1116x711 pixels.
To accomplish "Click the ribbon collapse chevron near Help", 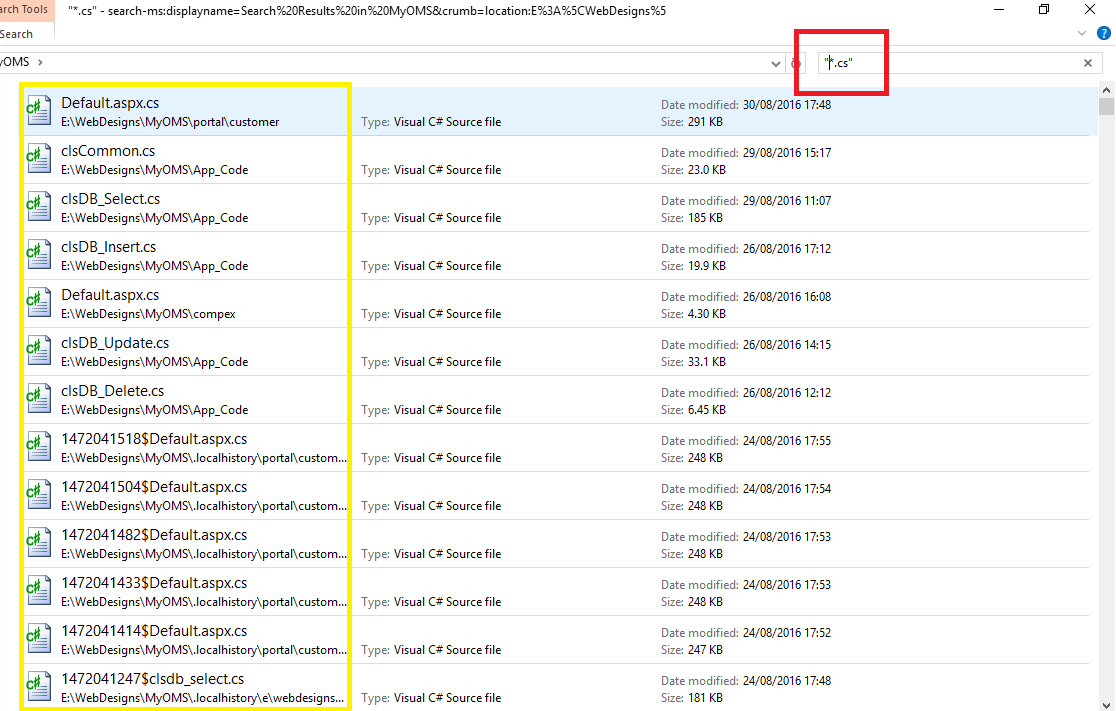I will (1081, 32).
